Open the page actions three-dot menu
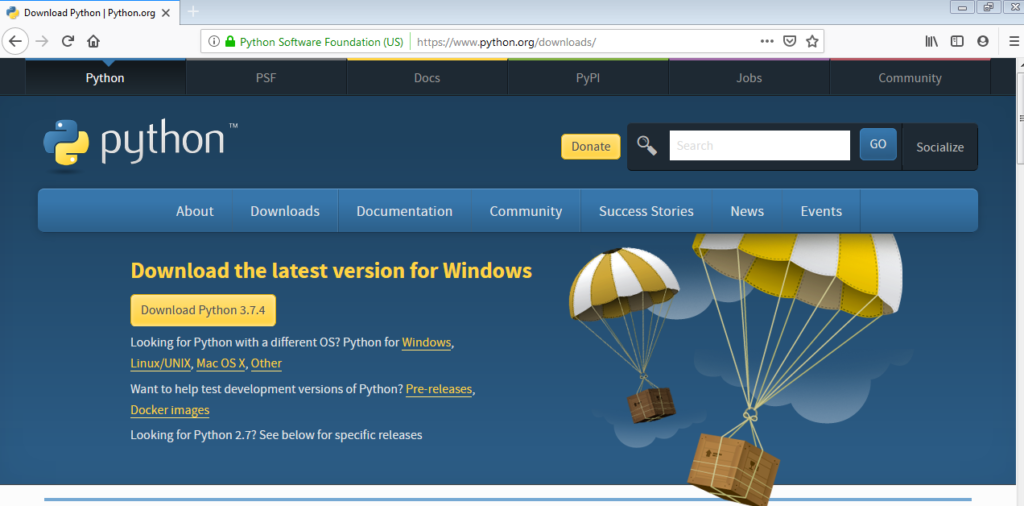The image size is (1024, 506). (767, 41)
